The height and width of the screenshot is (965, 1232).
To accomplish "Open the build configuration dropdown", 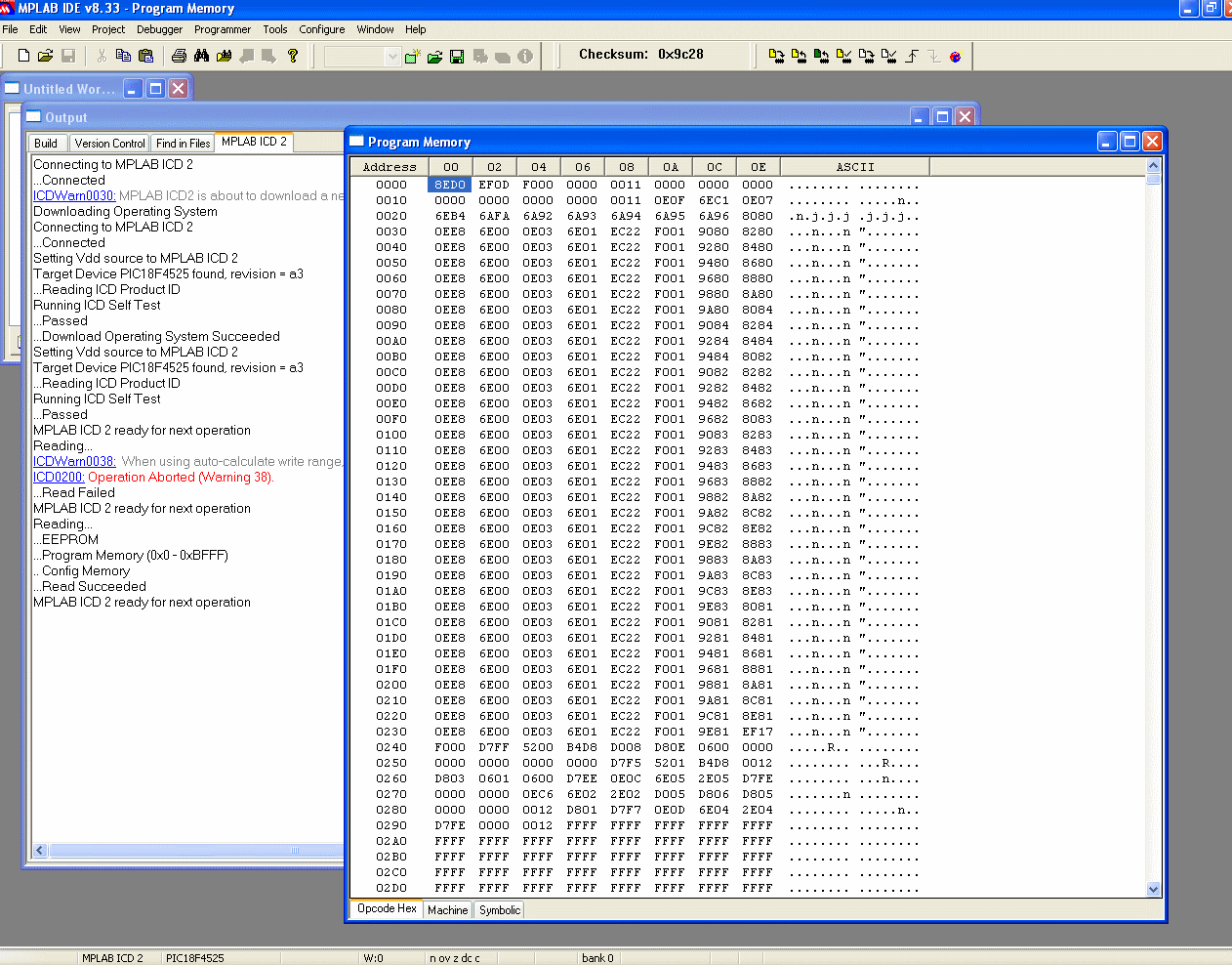I will click(x=392, y=57).
